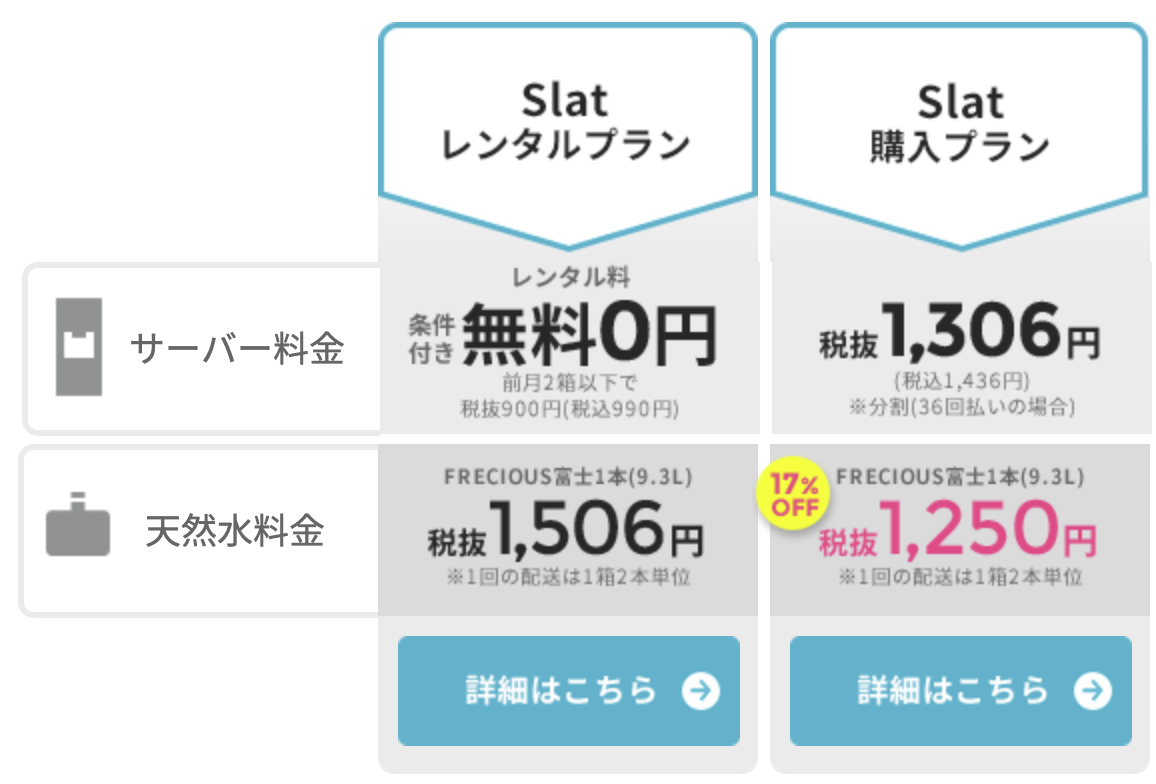
Task: Click the サーバー料金 row label
Action: click(x=237, y=348)
